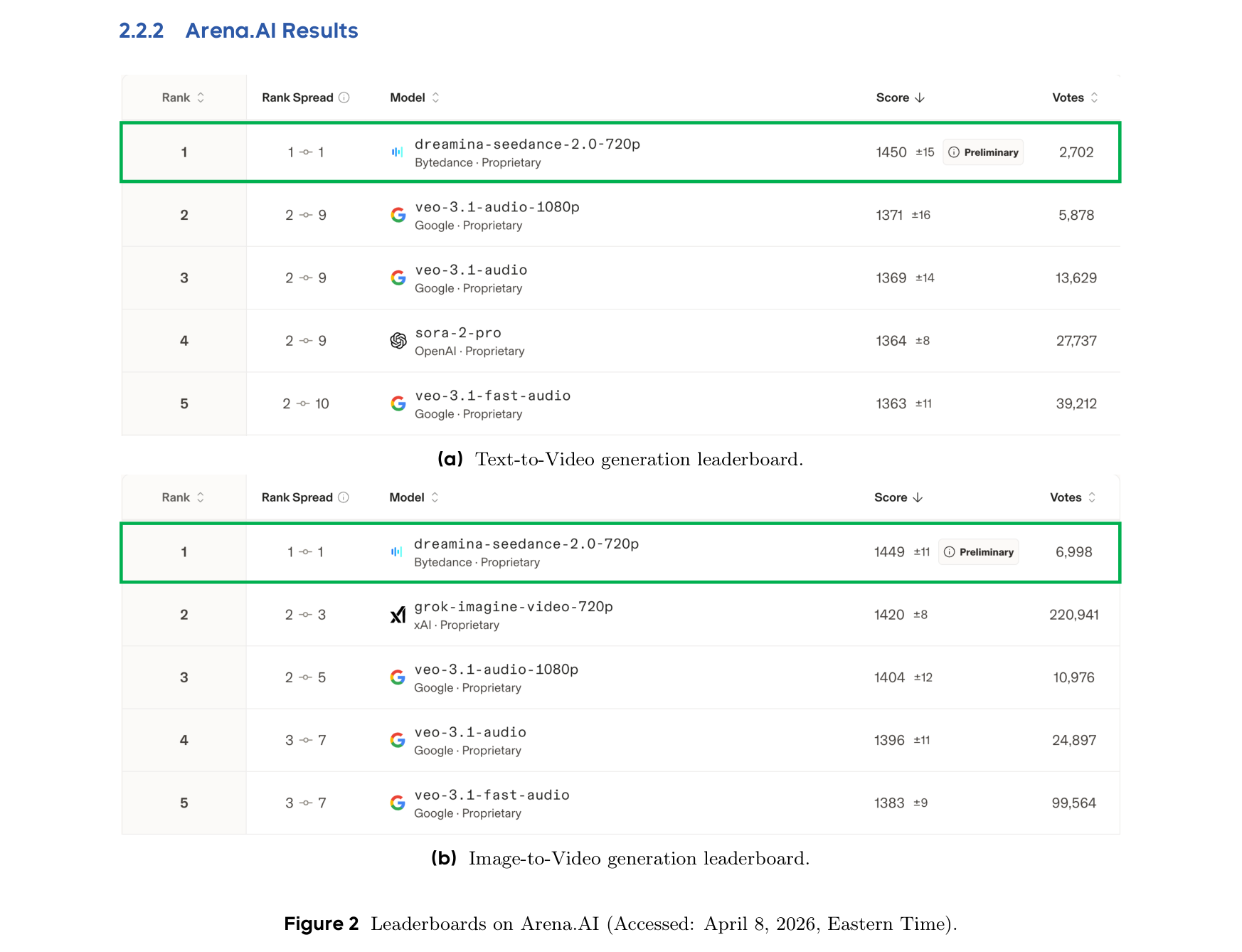Click Bytedance logo in Text-to-Video rank 1 row

pos(397,152)
